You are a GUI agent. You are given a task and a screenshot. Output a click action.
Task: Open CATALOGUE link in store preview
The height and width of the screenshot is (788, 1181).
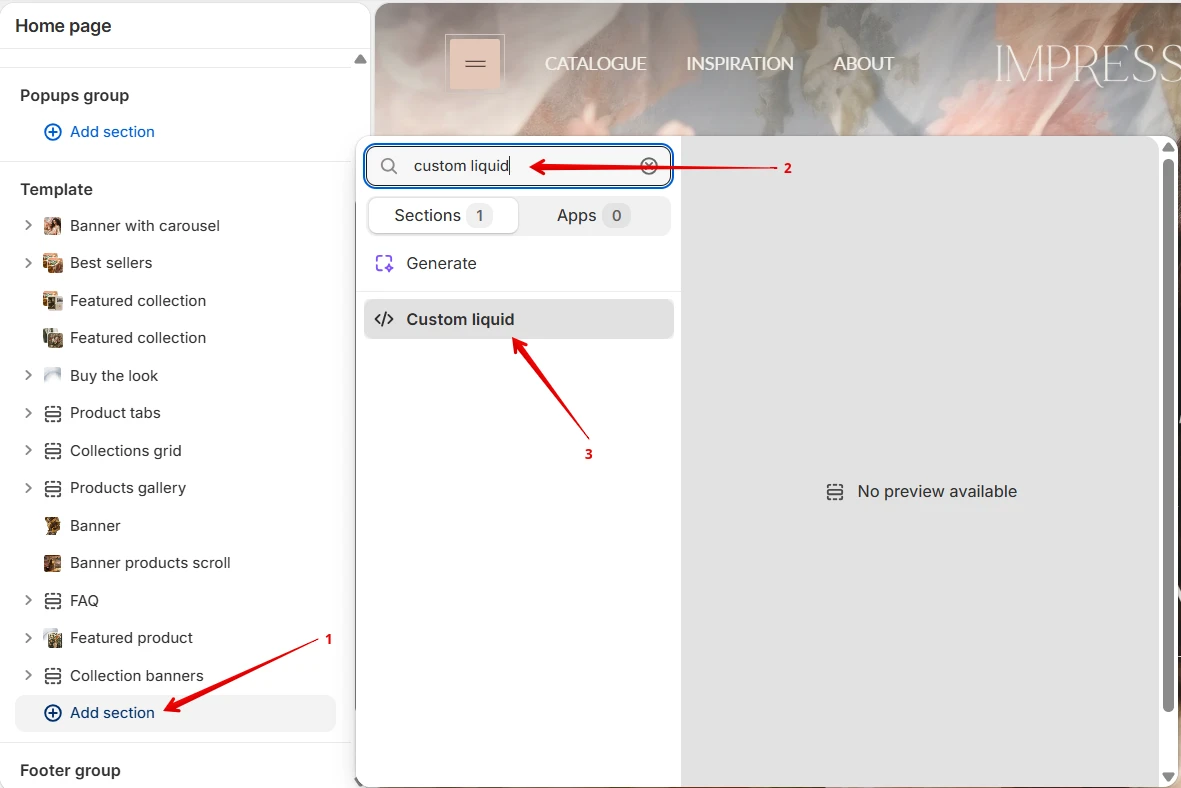tap(595, 64)
